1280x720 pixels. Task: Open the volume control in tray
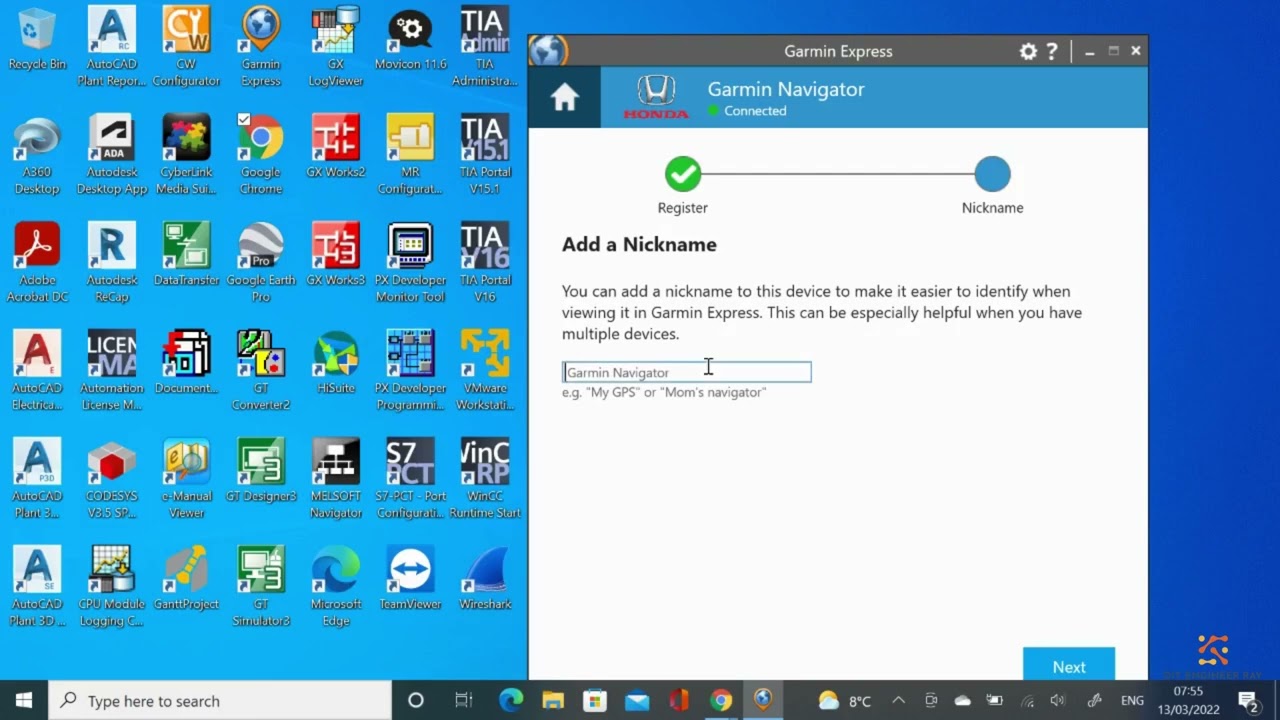[x=1058, y=700]
